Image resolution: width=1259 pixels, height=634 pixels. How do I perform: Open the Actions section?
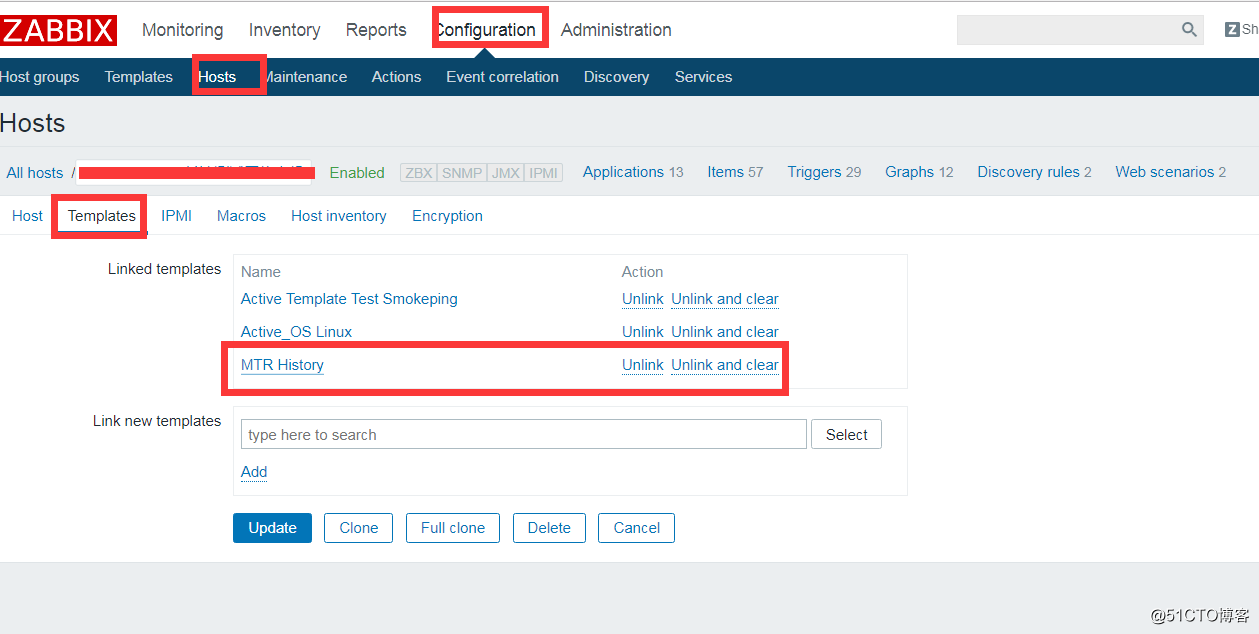(x=396, y=77)
